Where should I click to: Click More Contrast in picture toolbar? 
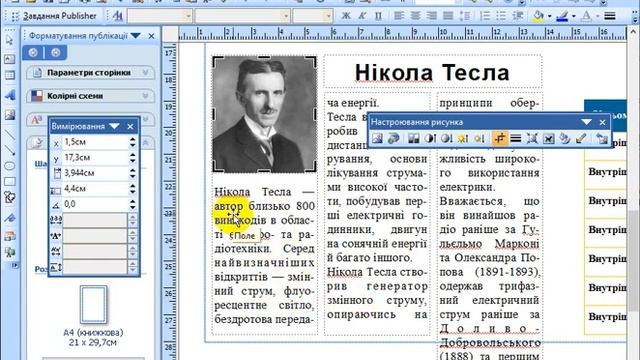[429, 139]
